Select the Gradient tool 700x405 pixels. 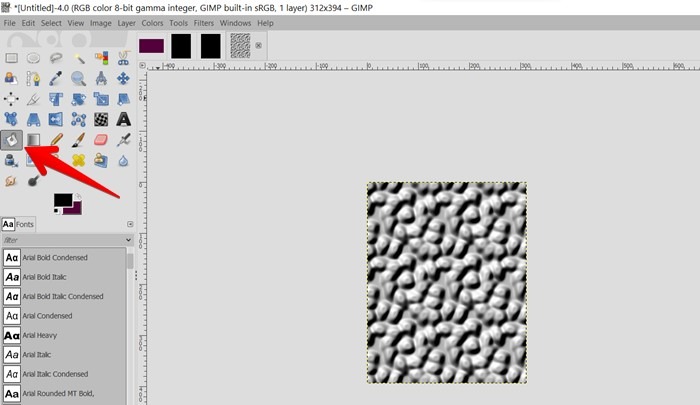33,140
